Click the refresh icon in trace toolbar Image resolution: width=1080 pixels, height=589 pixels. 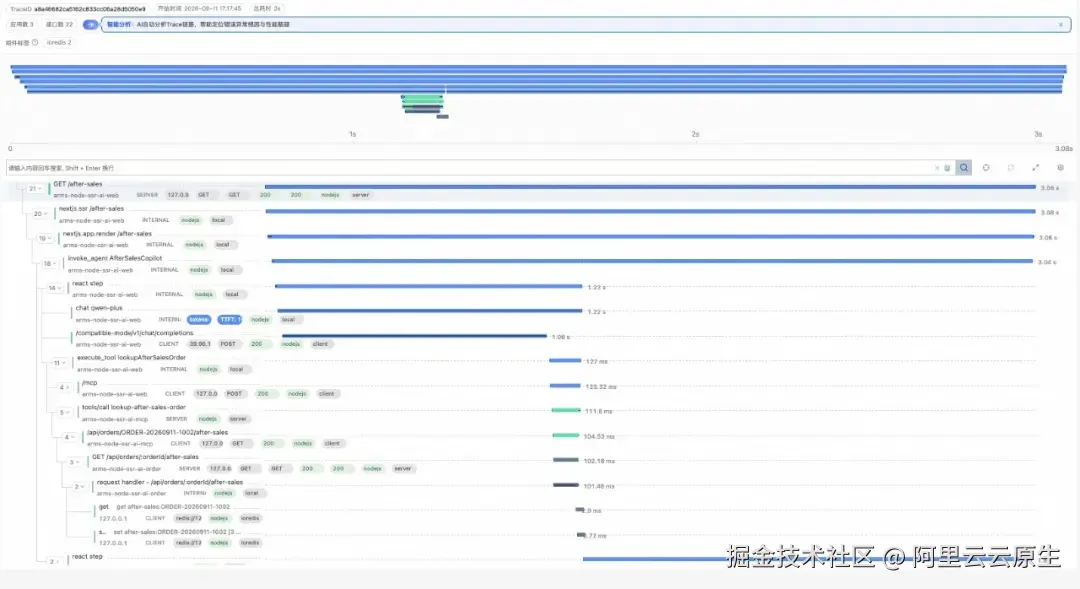(1010, 167)
